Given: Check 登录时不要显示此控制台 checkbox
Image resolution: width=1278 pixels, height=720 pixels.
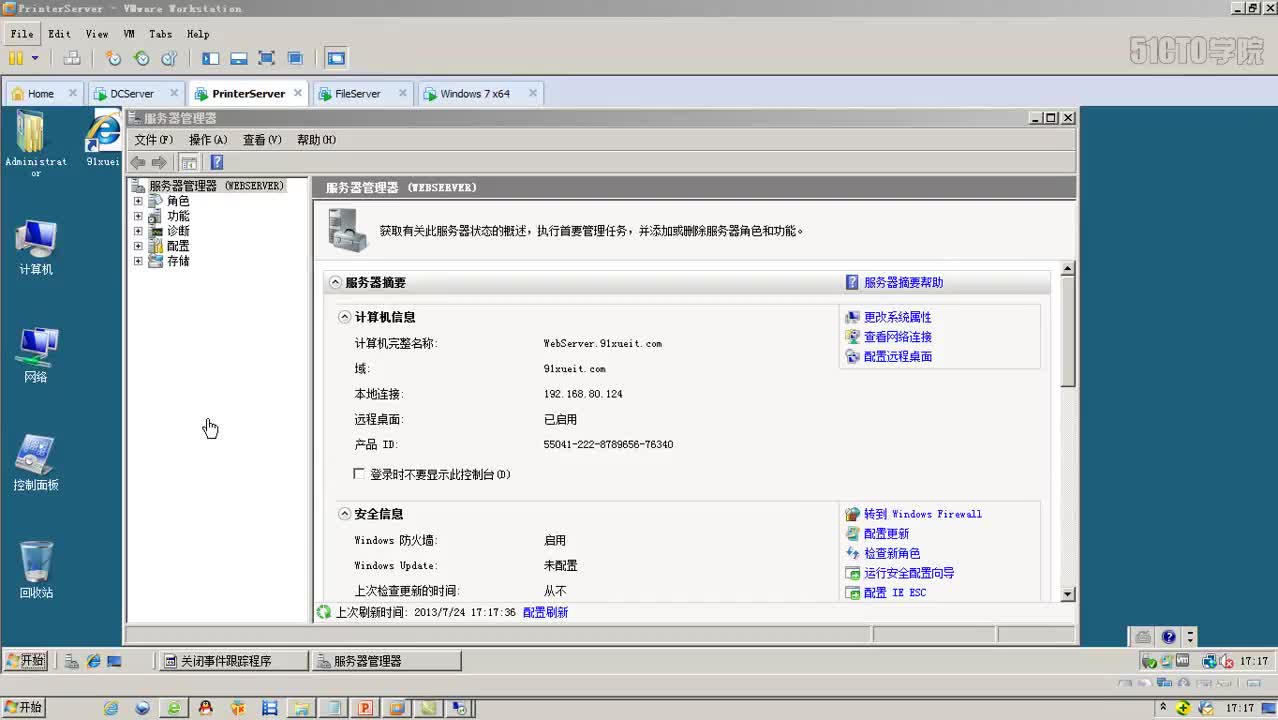Looking at the screenshot, I should point(360,474).
